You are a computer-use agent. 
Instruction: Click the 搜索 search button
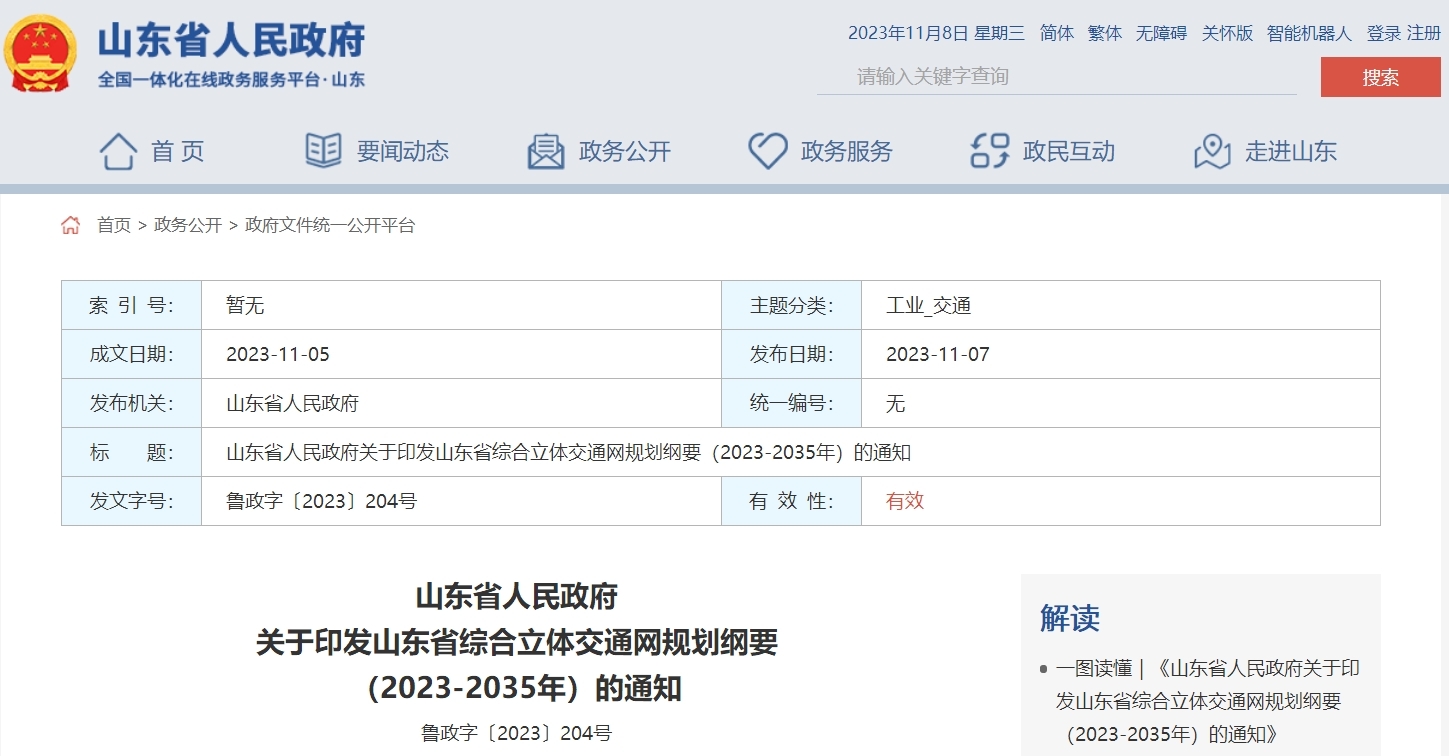pos(1381,76)
